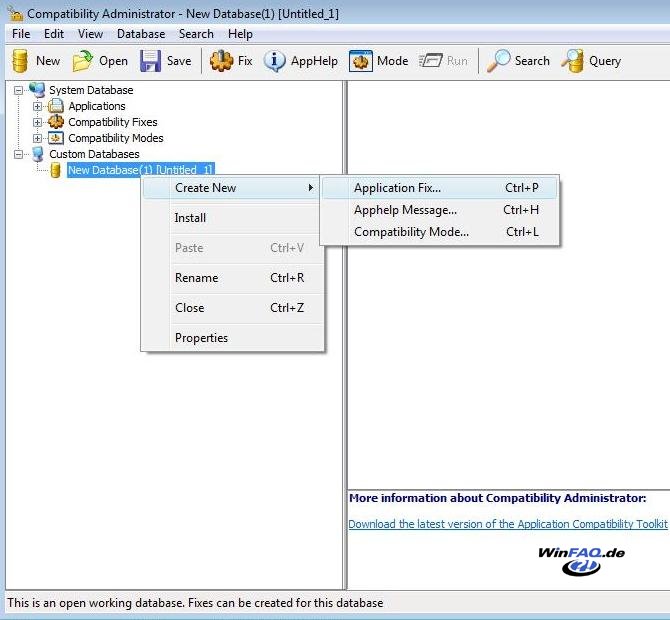Viewport: 670px width, 620px height.
Task: Click the Fix gear toolbar icon
Action: 221,61
